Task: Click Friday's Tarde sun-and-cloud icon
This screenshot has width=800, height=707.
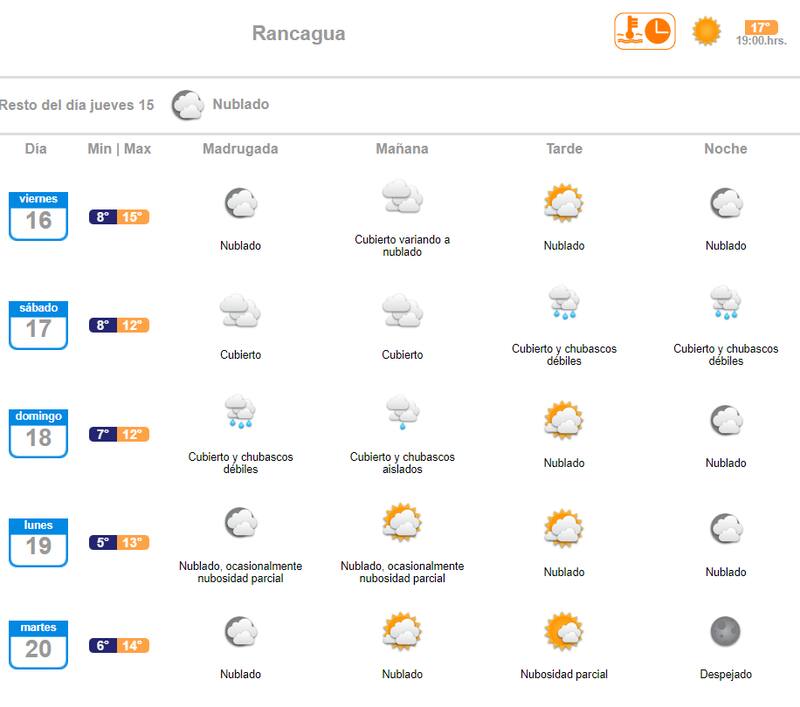Action: pos(564,204)
